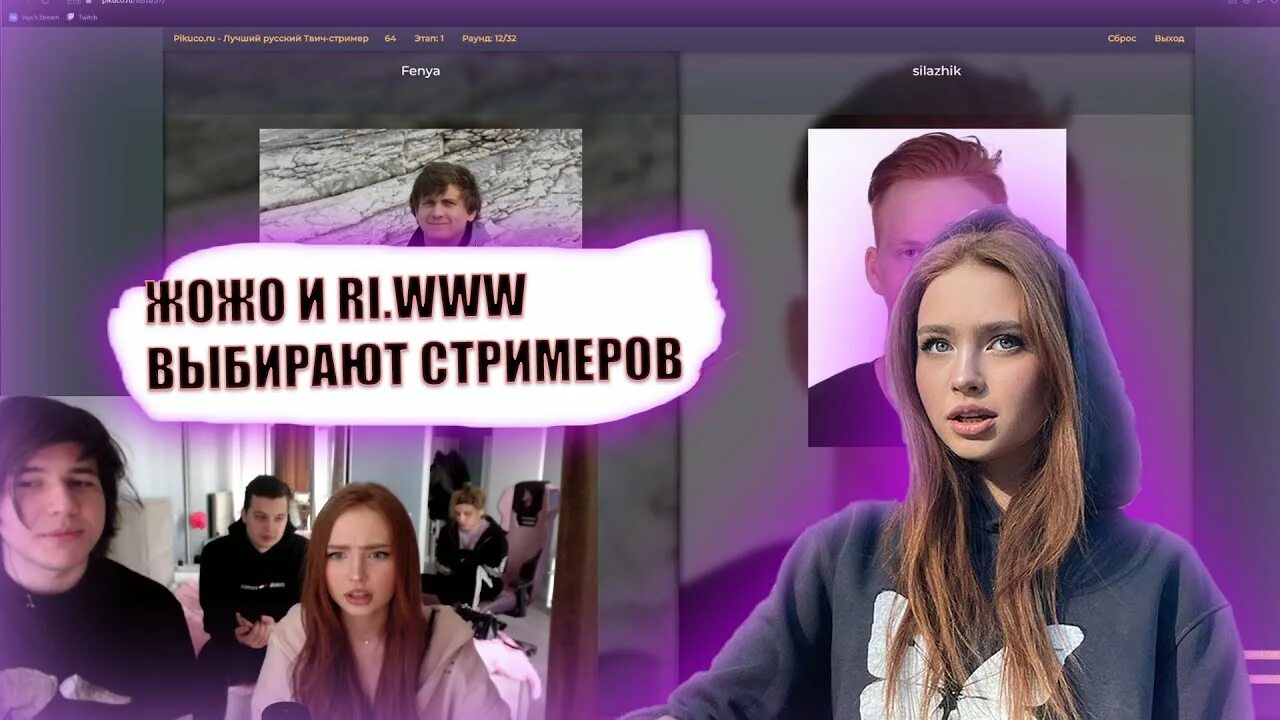Image resolution: width=1280 pixels, height=720 pixels.
Task: Choose the silazhik candidate photo
Action: tap(936, 287)
